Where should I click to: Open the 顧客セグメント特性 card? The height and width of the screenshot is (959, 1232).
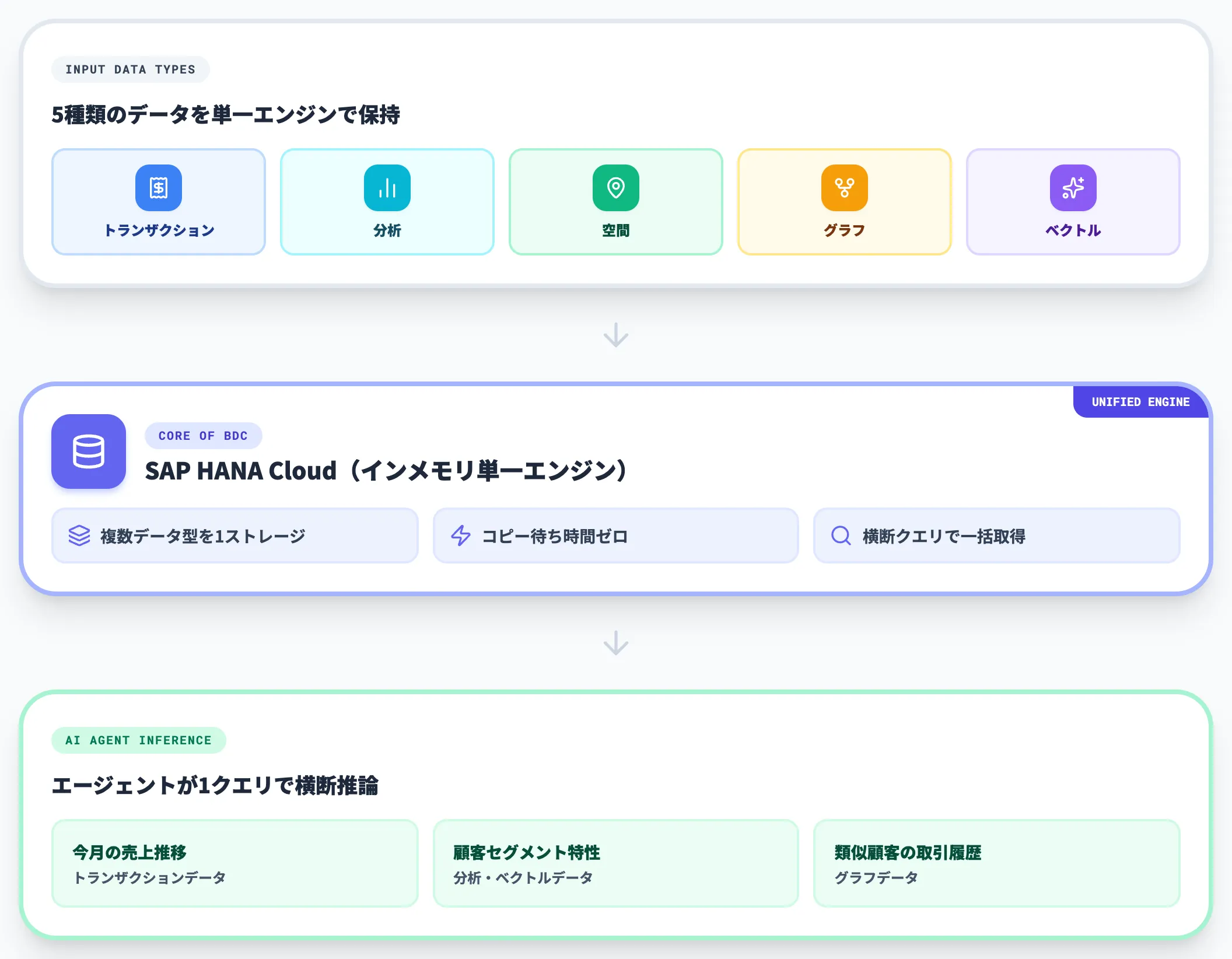click(x=616, y=863)
